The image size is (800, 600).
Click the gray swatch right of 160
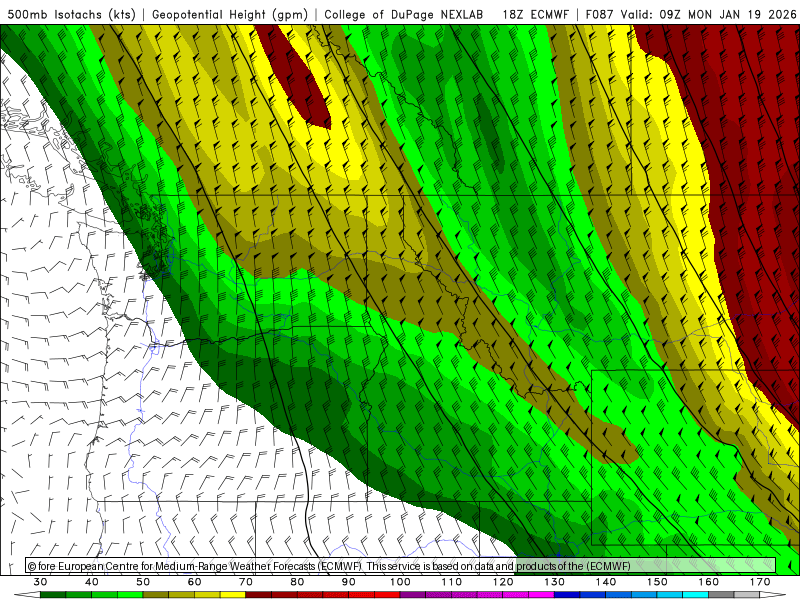click(721, 595)
